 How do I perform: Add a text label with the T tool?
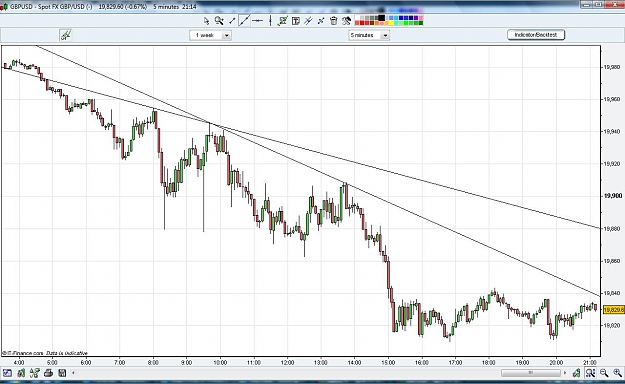pos(296,21)
